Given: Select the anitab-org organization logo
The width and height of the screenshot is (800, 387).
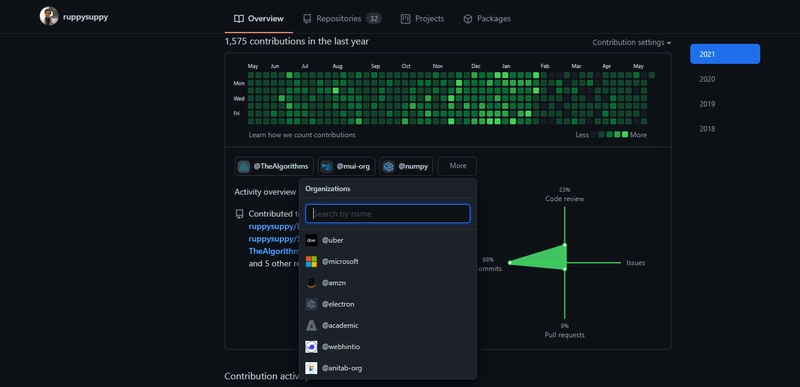Looking at the screenshot, I should point(311,368).
